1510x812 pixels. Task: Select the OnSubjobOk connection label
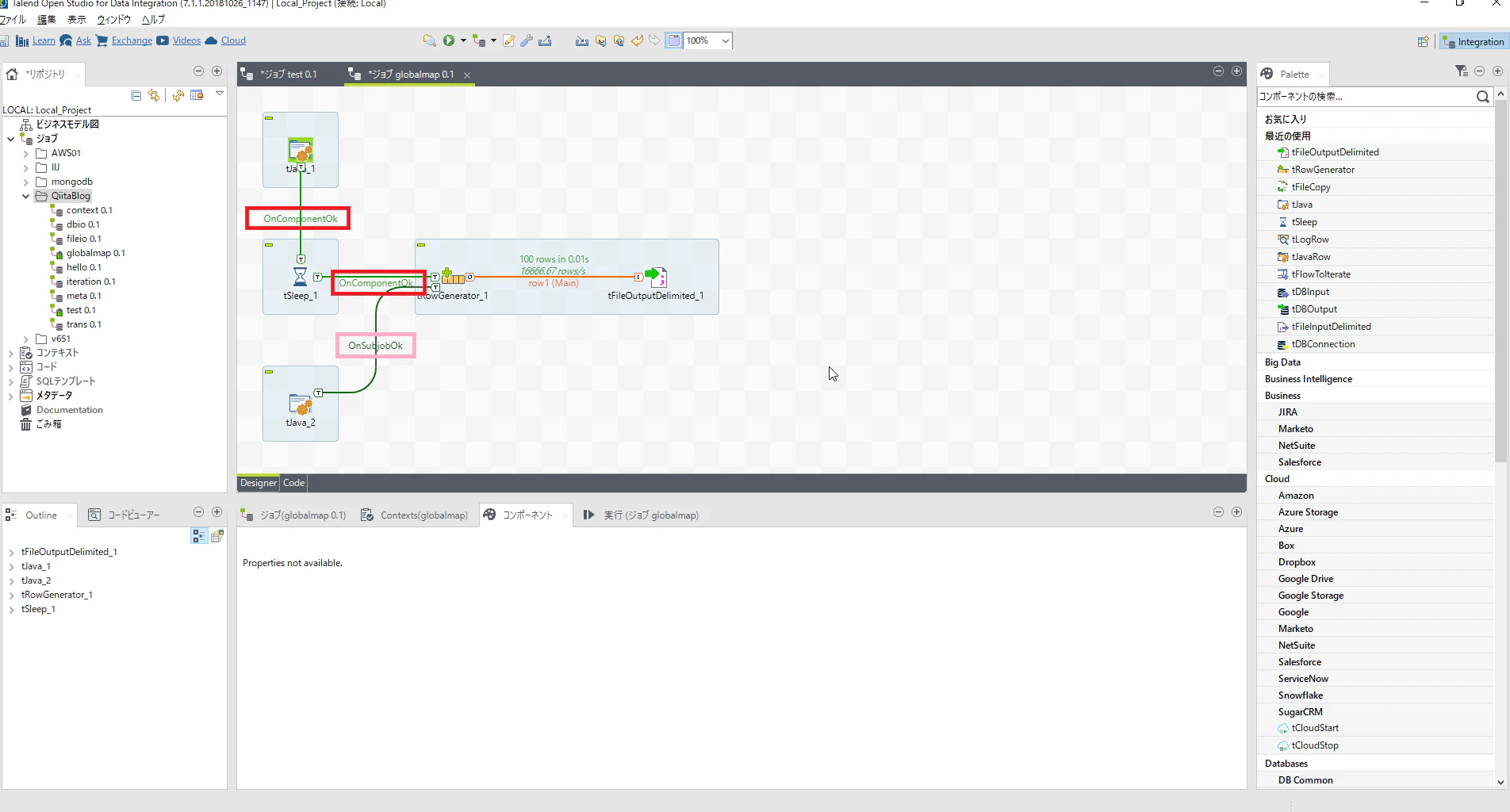tap(375, 346)
